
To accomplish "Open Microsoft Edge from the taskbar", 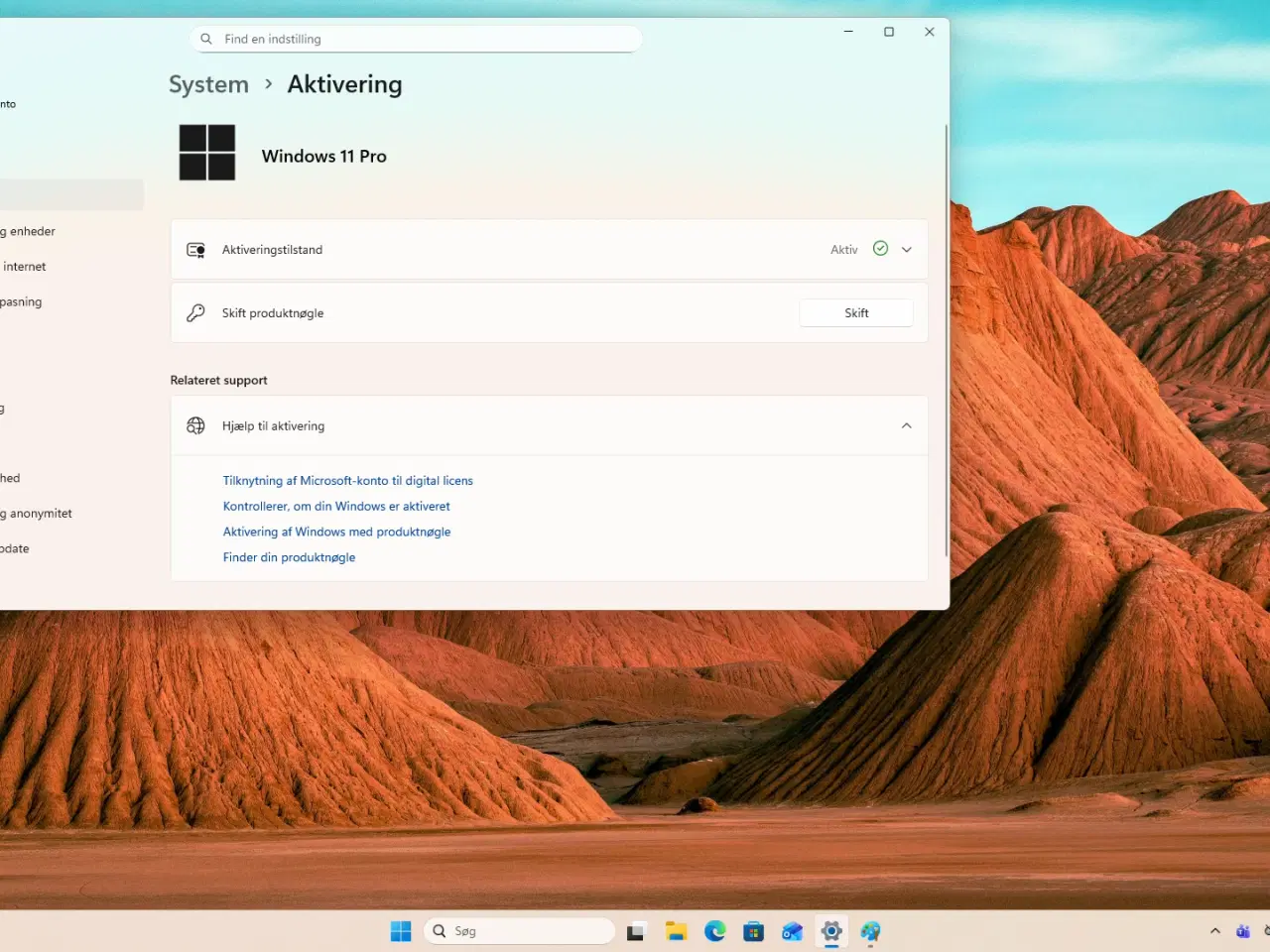I will [x=714, y=931].
